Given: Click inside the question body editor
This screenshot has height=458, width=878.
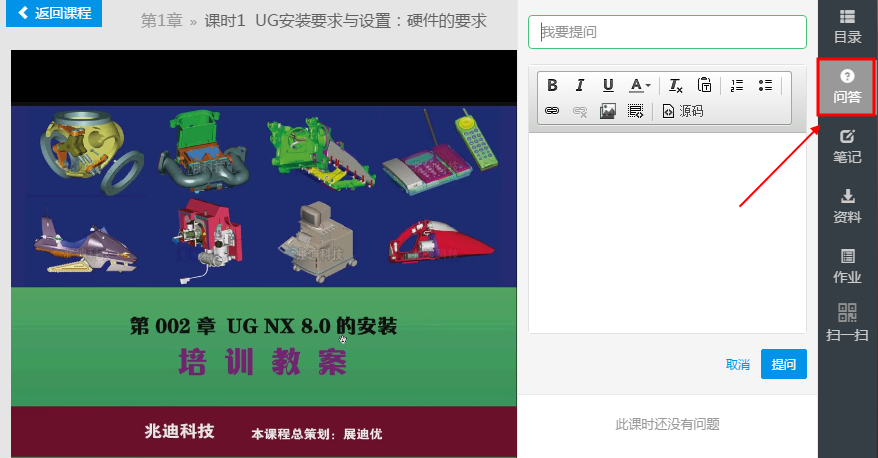Looking at the screenshot, I should 667,232.
